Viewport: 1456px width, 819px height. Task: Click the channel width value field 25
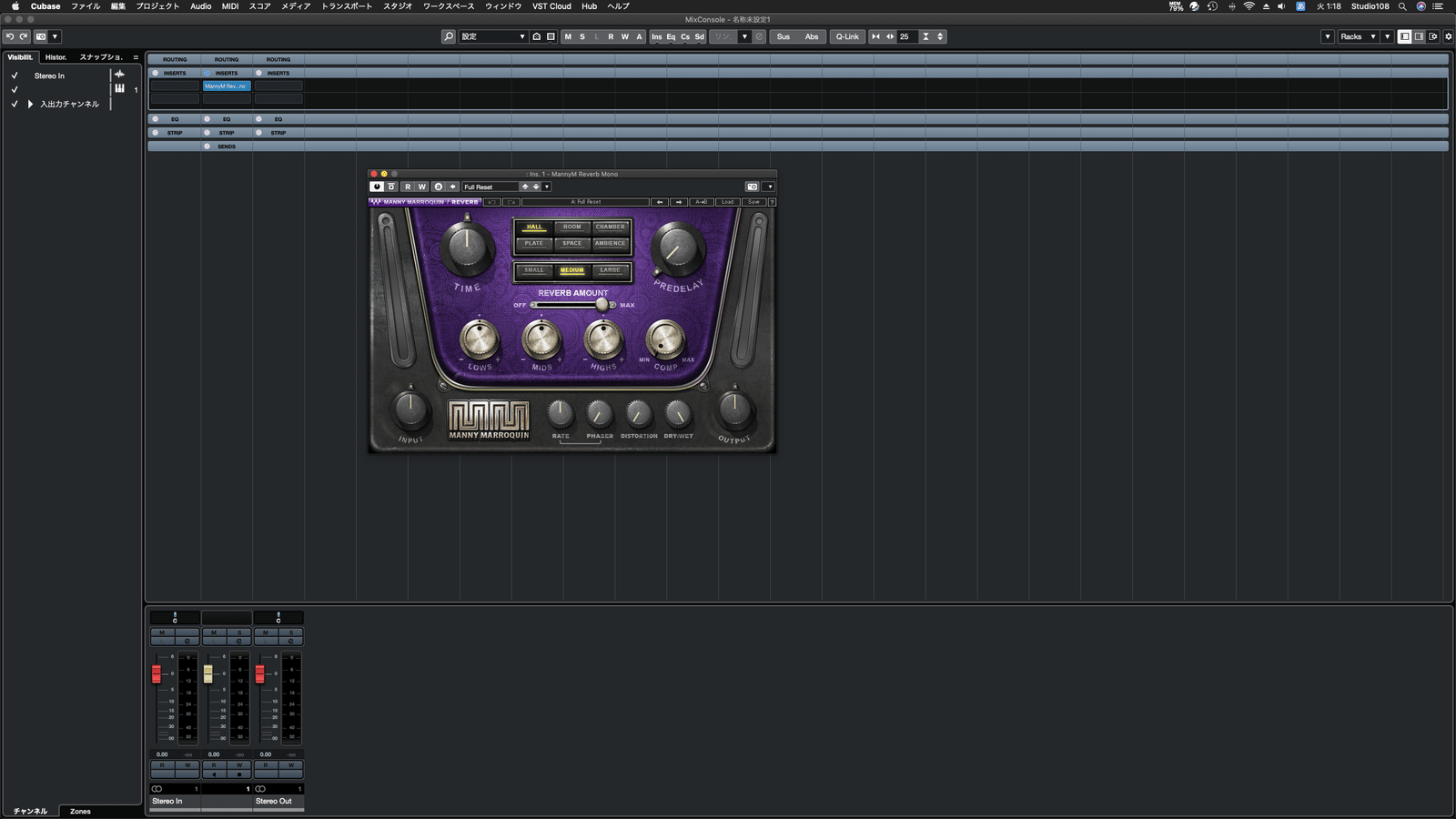click(x=907, y=36)
